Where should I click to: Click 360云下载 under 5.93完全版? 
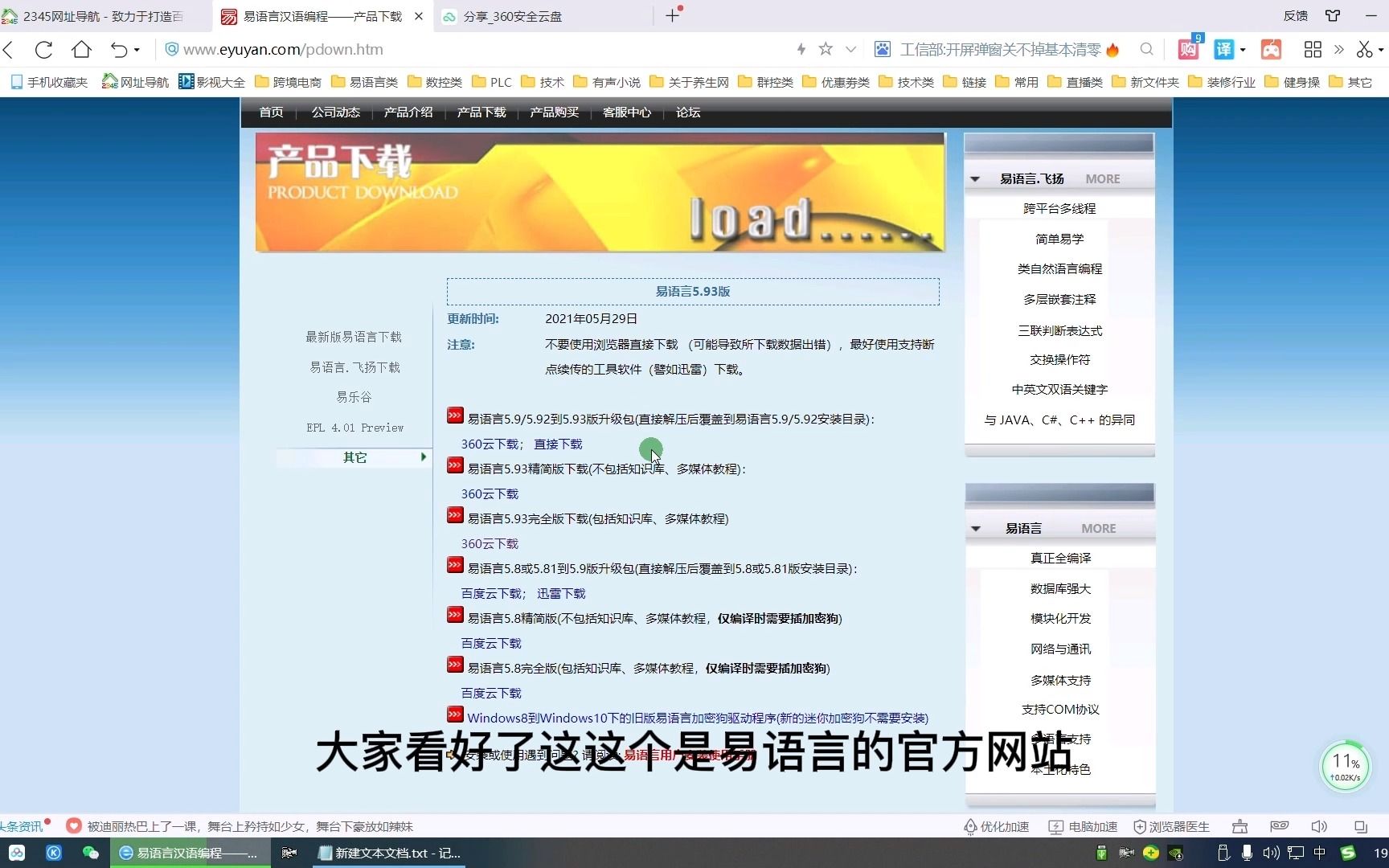(490, 543)
